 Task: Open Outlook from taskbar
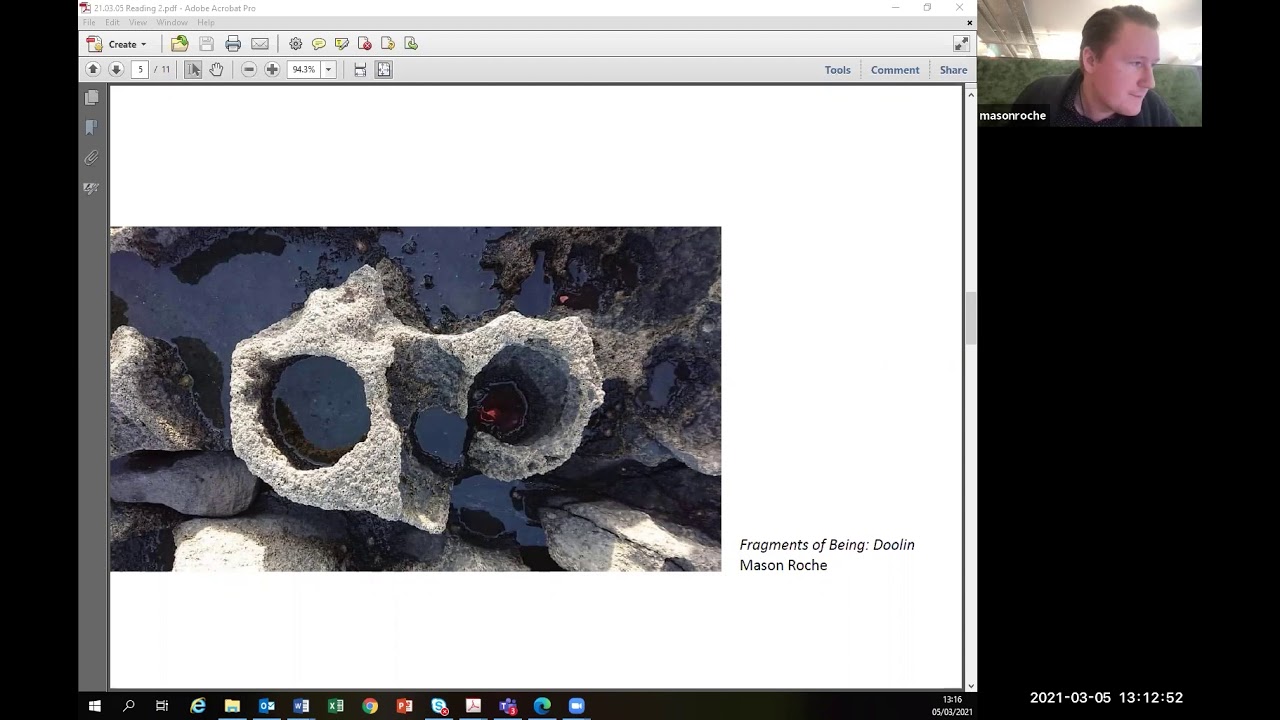pos(267,706)
